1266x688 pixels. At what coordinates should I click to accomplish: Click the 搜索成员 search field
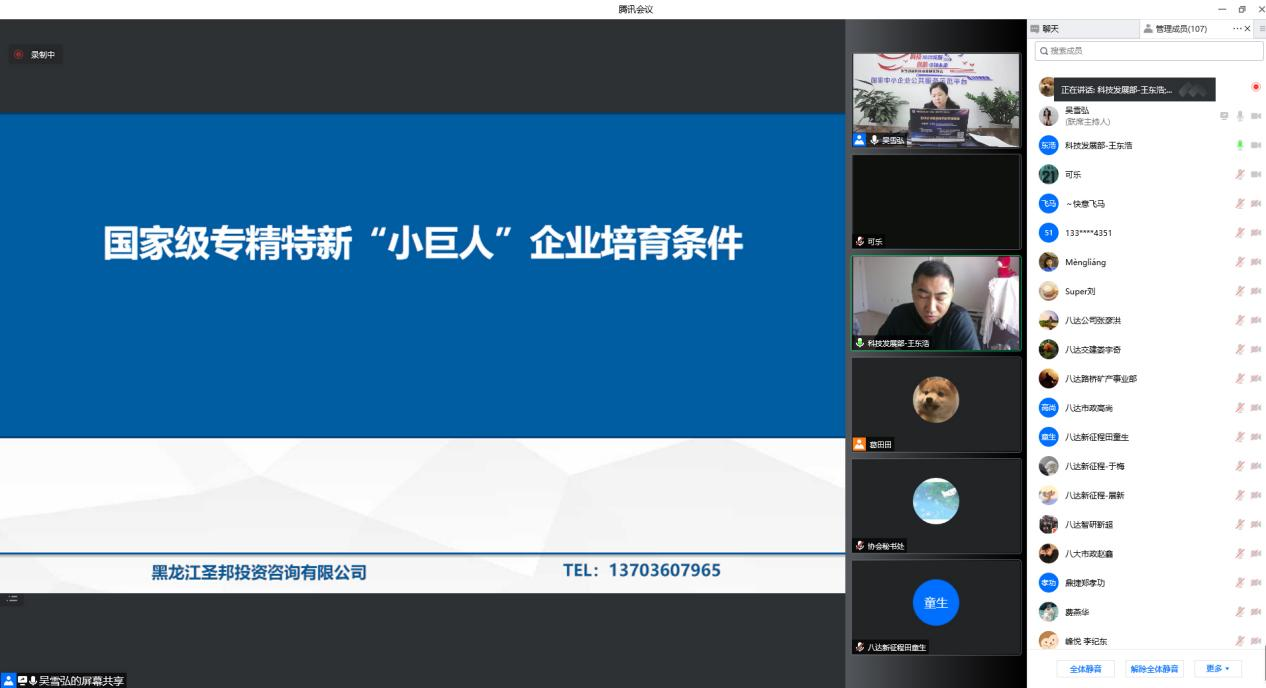coord(1148,50)
